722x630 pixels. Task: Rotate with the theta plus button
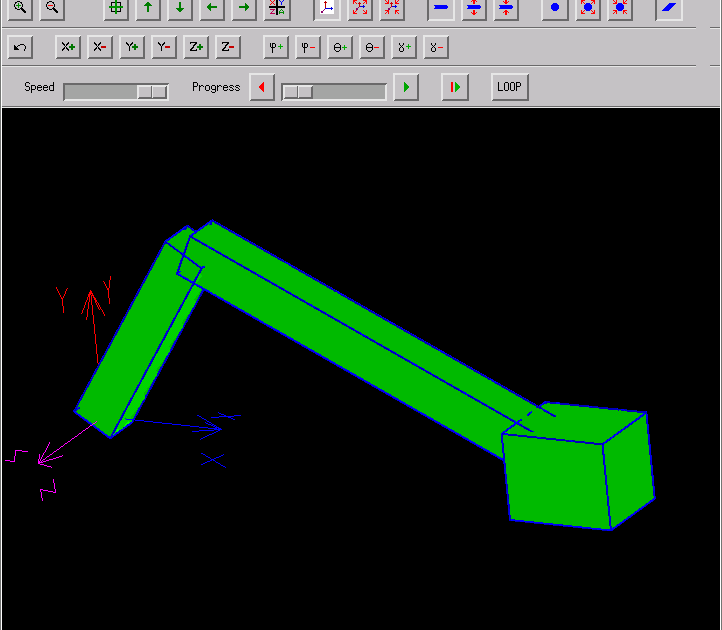pyautogui.click(x=340, y=47)
